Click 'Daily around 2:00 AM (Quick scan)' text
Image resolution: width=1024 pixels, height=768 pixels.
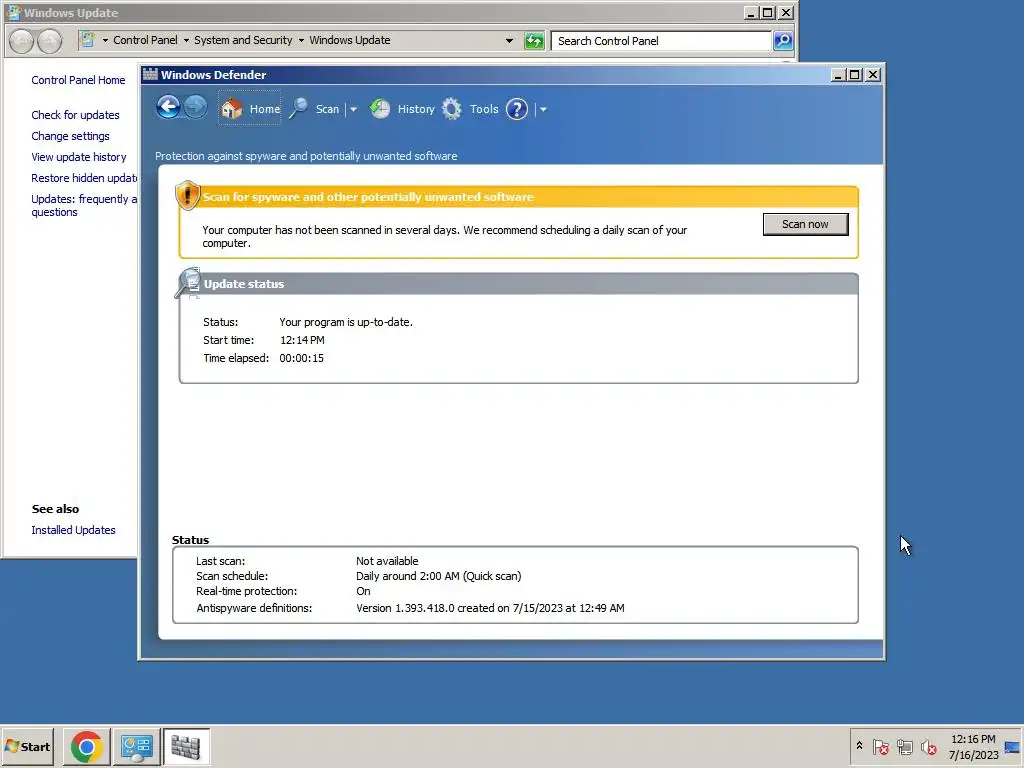point(438,576)
